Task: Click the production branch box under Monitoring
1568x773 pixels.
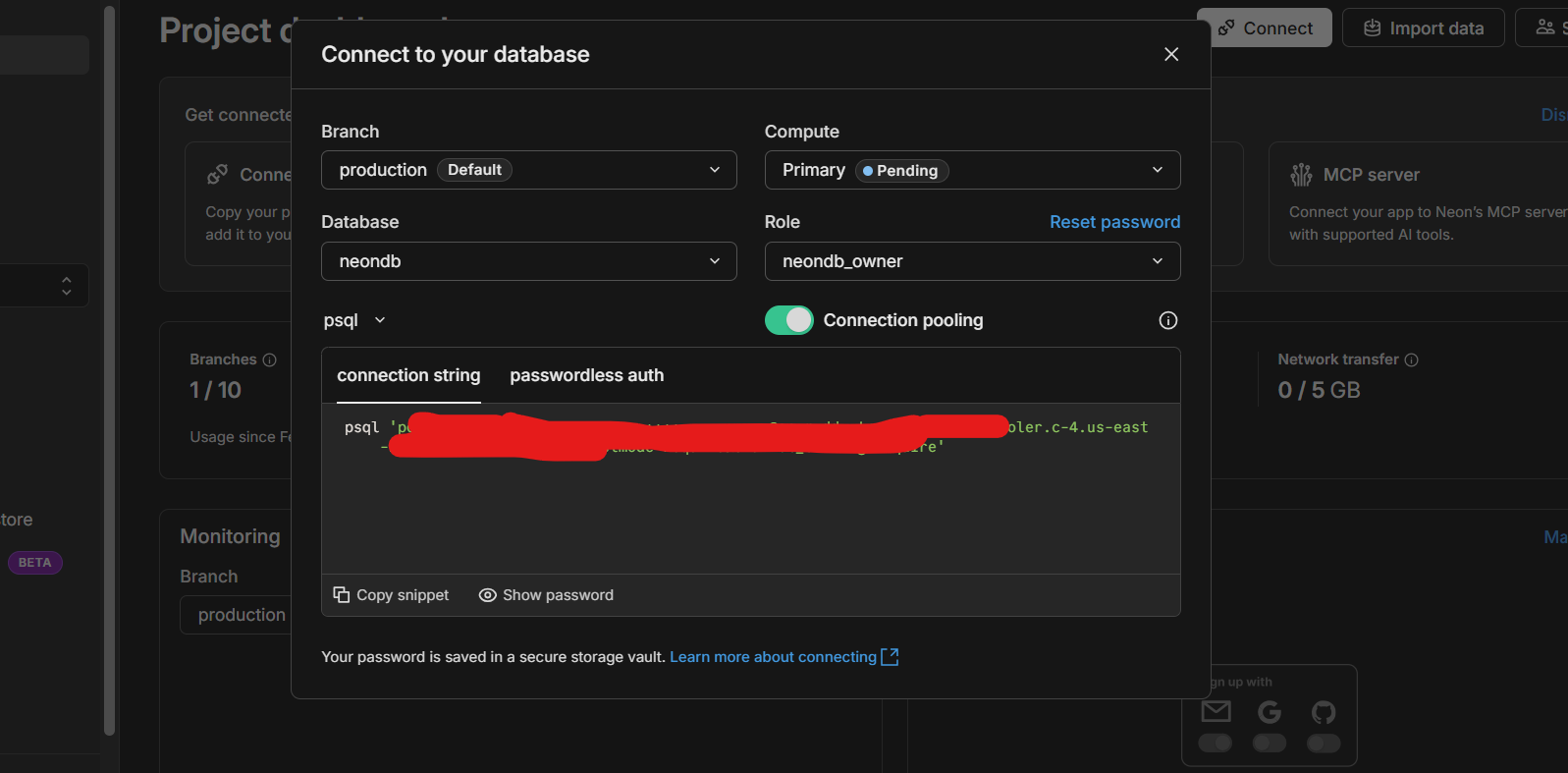Action: coord(236,615)
